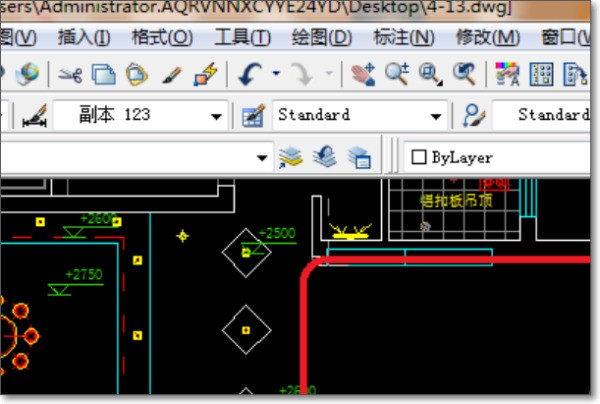The width and height of the screenshot is (600, 404).
Task: Click the Layer Previous icon
Action: tap(324, 156)
